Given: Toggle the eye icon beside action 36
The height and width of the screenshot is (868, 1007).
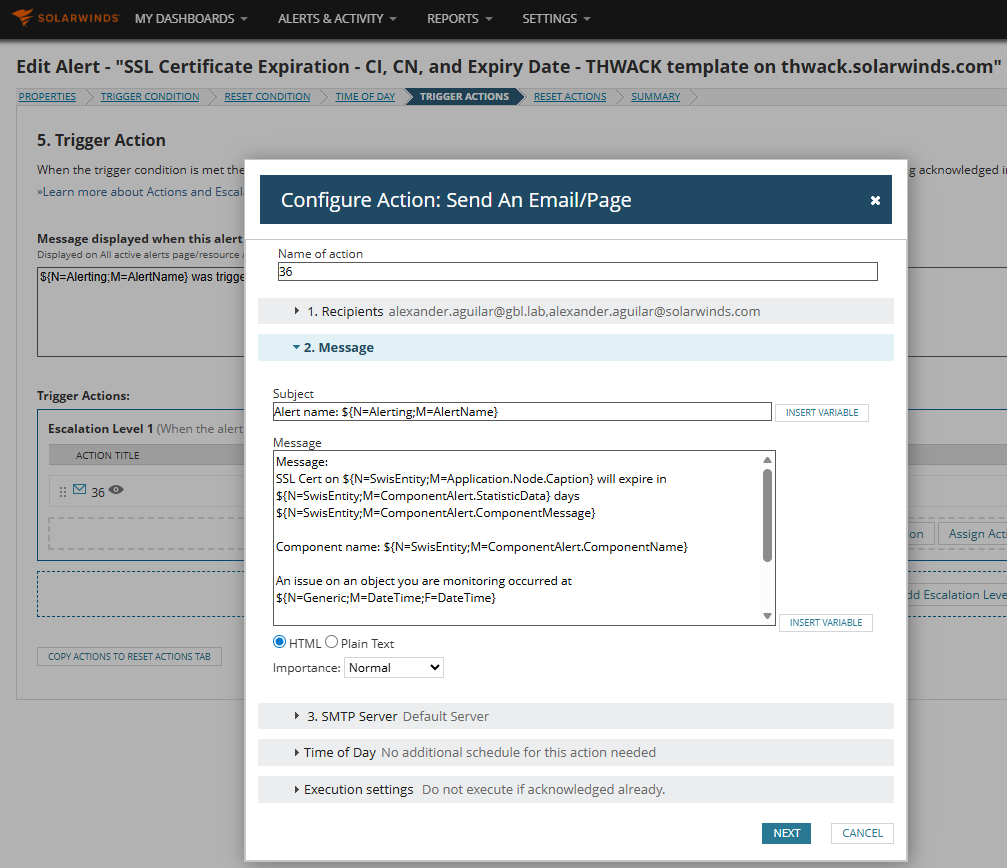Looking at the screenshot, I should point(116,490).
